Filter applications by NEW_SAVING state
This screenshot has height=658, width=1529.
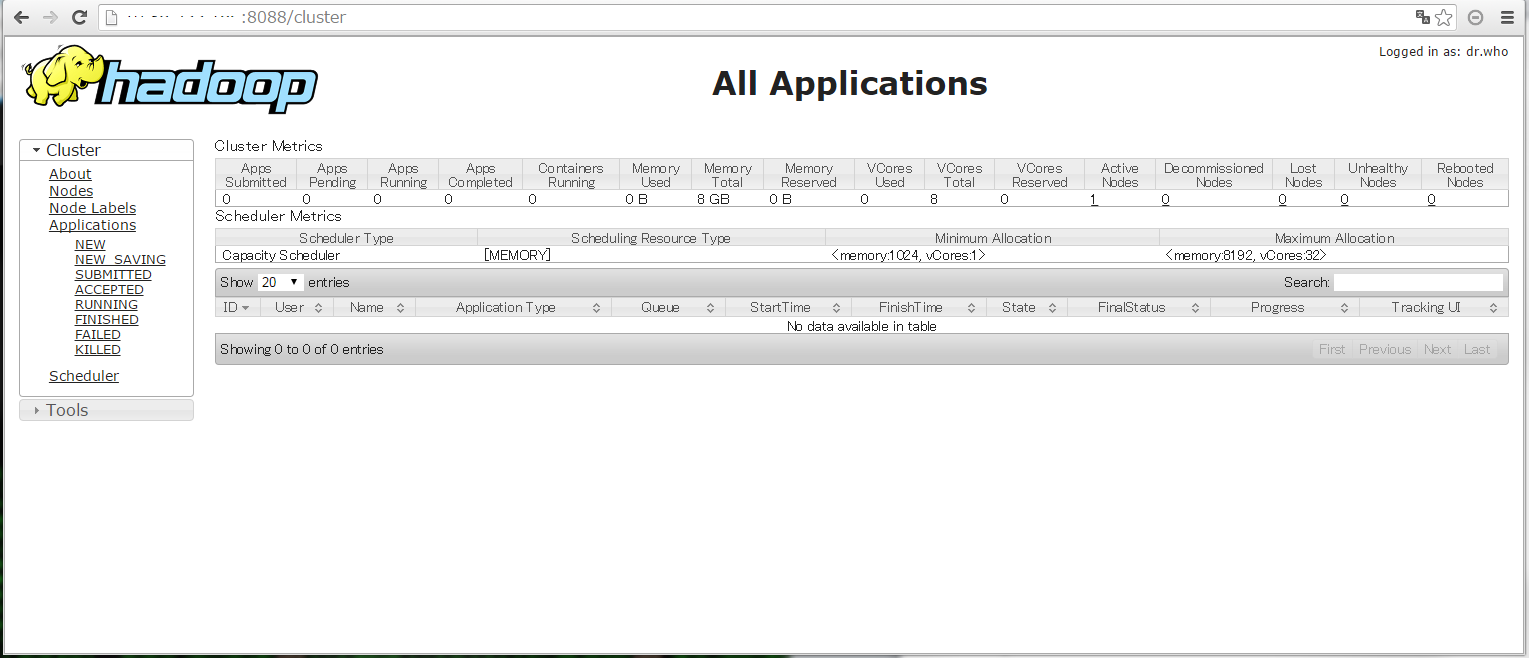pyautogui.click(x=120, y=260)
